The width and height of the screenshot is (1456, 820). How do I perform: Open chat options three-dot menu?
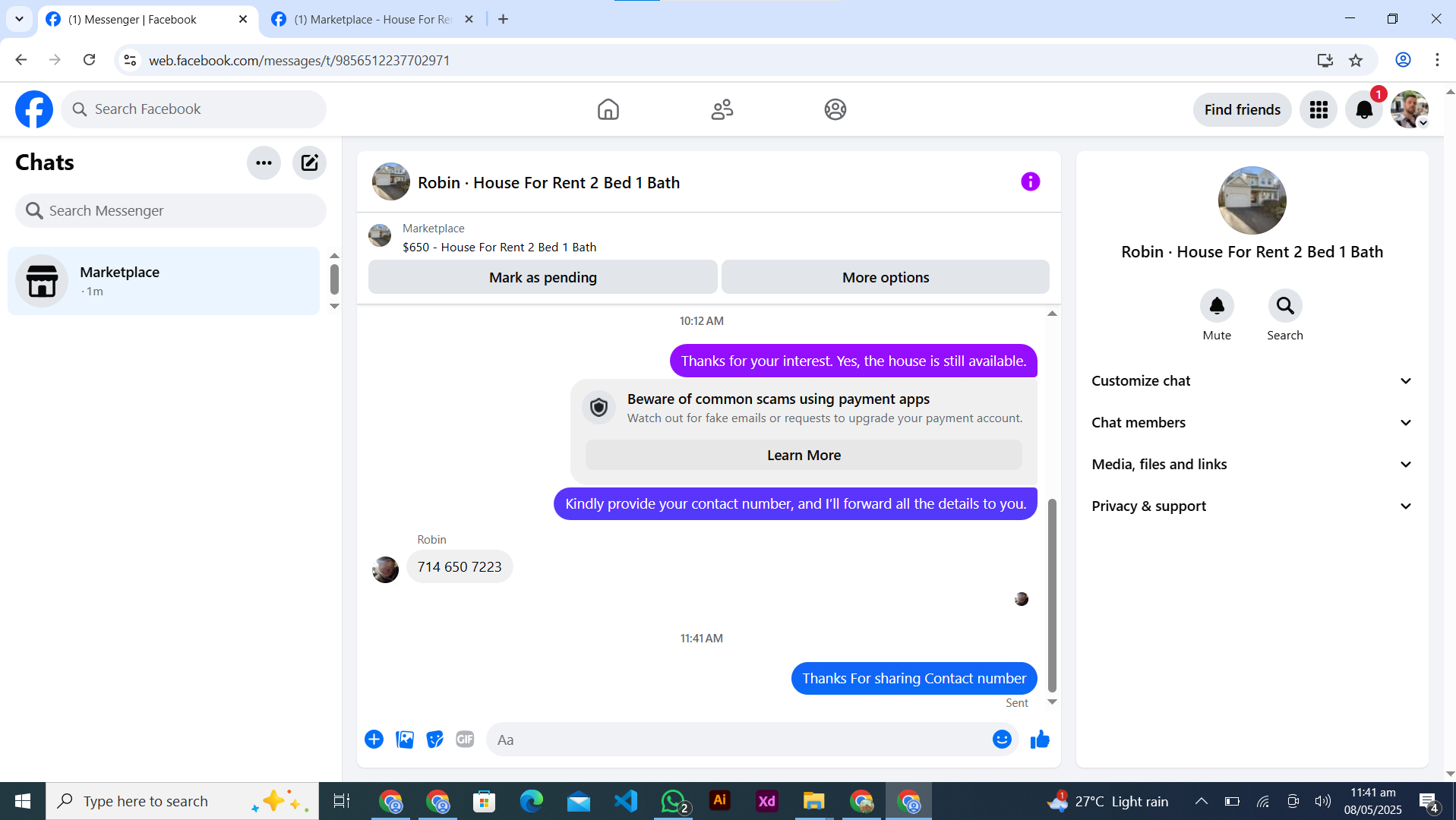pos(264,162)
